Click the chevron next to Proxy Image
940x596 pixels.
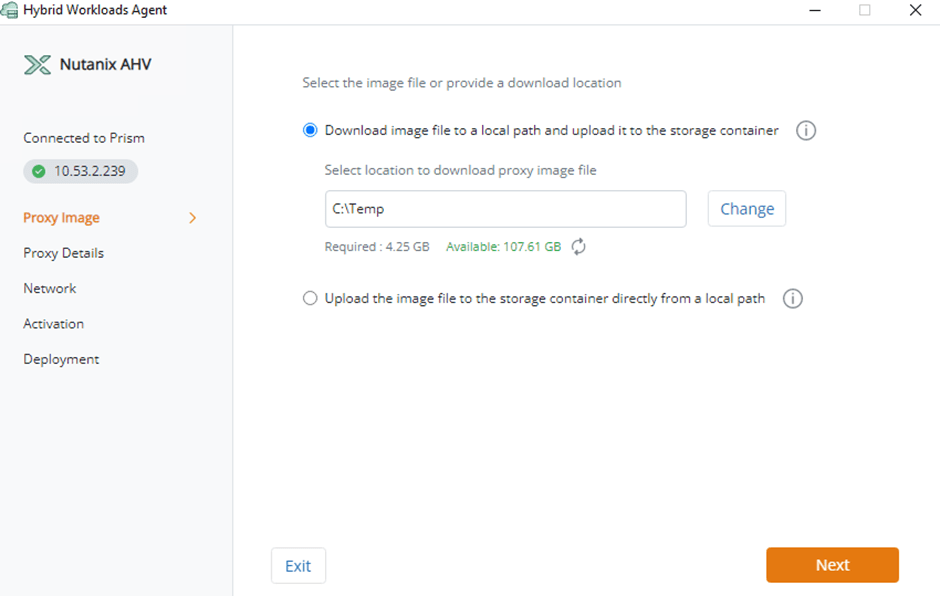193,218
